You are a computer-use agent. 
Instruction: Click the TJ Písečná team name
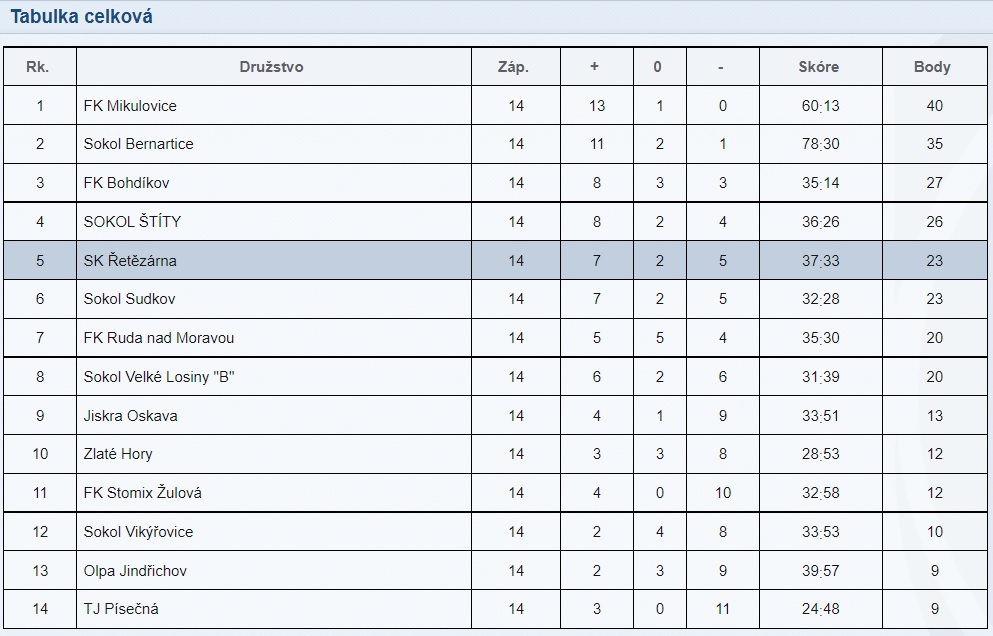tap(121, 609)
